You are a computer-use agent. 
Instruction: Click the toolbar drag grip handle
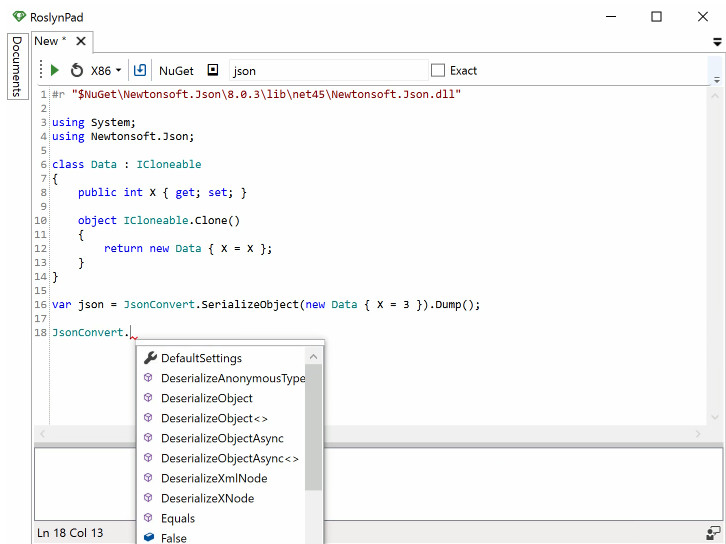(41, 70)
